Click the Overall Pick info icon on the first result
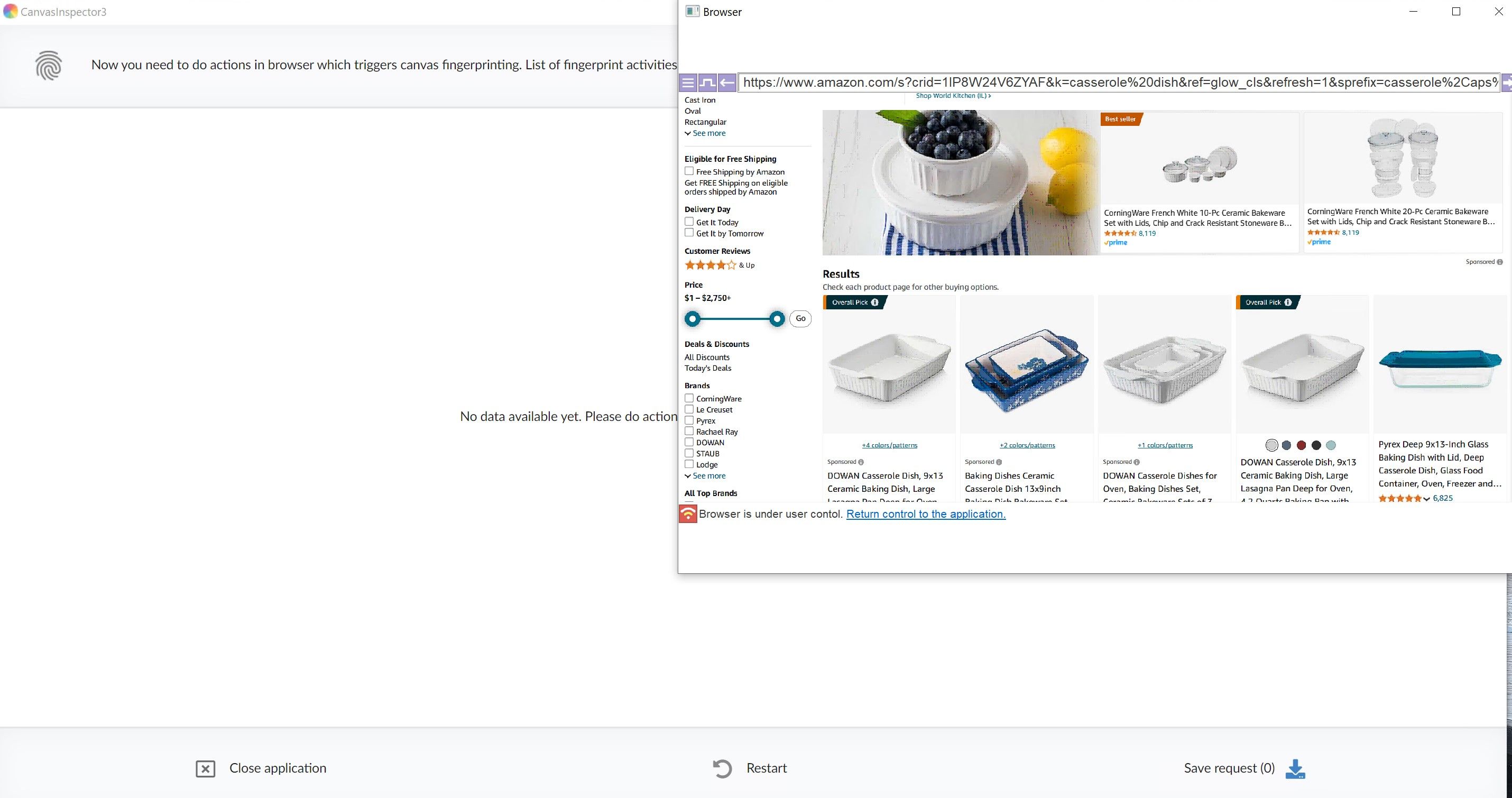Image resolution: width=1512 pixels, height=798 pixels. coord(874,302)
